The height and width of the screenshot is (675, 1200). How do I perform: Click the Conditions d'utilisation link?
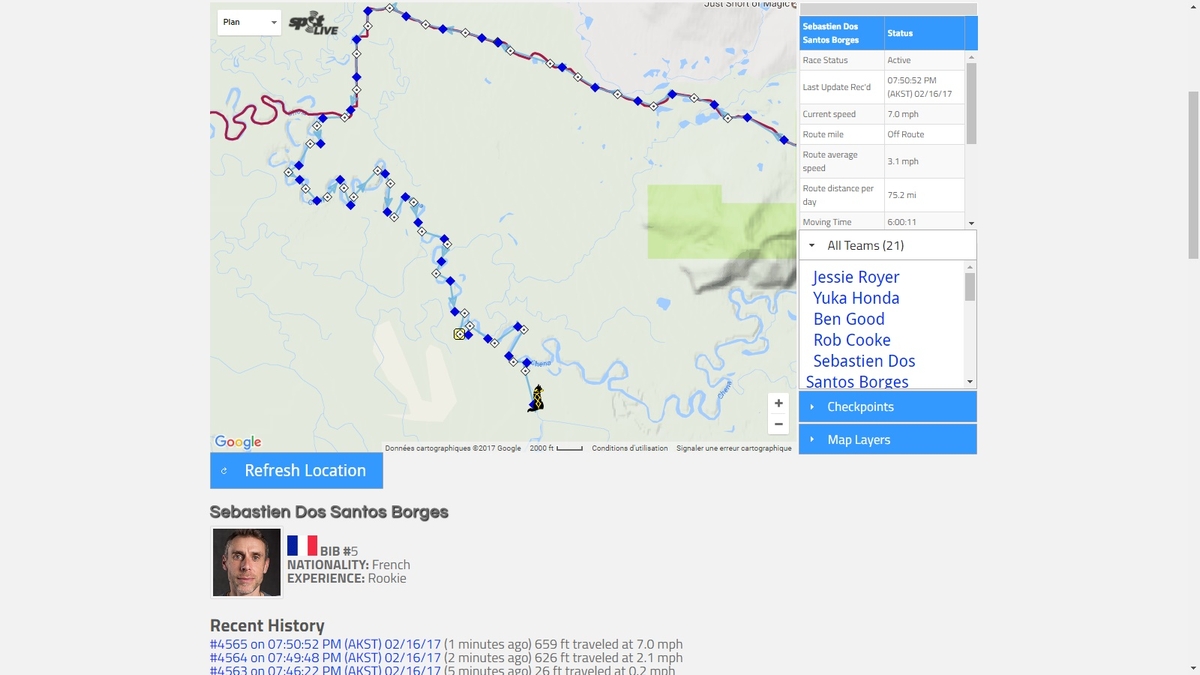pyautogui.click(x=629, y=448)
